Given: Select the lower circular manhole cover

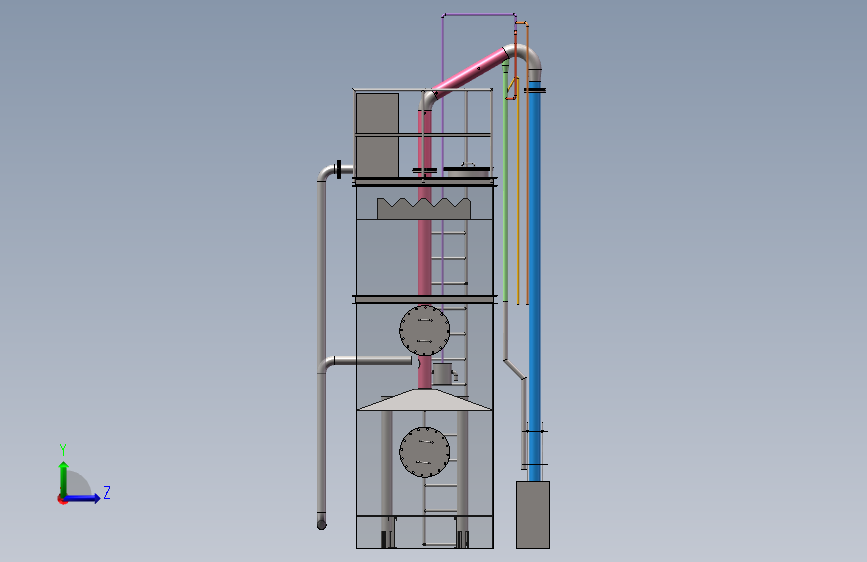Looking at the screenshot, I should pyautogui.click(x=425, y=452).
